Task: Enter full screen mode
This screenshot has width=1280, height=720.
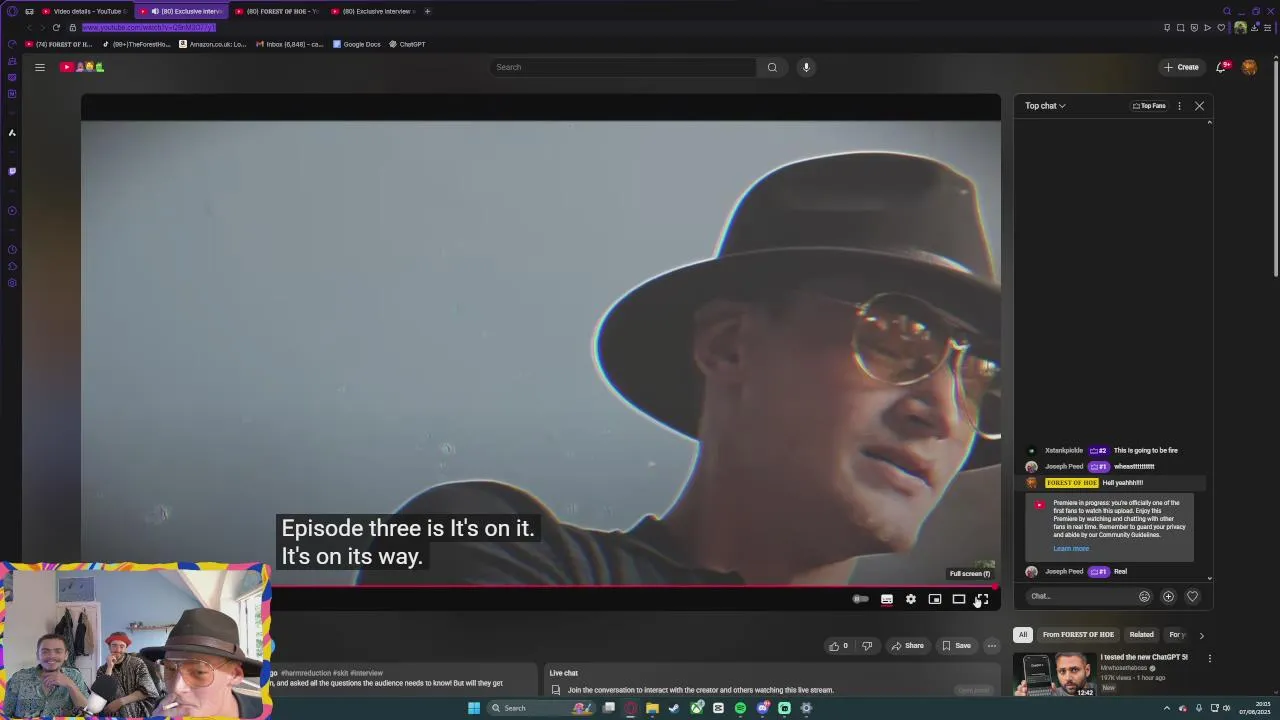Action: tap(982, 599)
